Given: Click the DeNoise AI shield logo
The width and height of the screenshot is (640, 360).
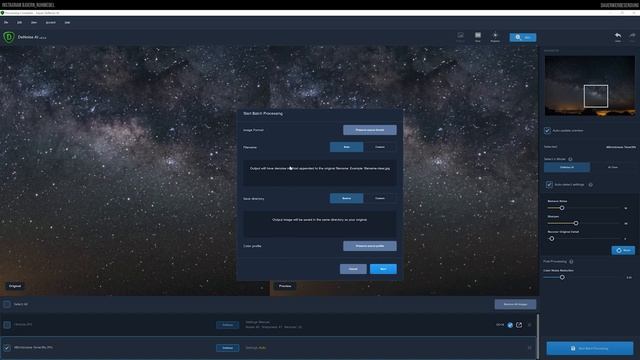Looking at the screenshot, I should click(x=9, y=37).
